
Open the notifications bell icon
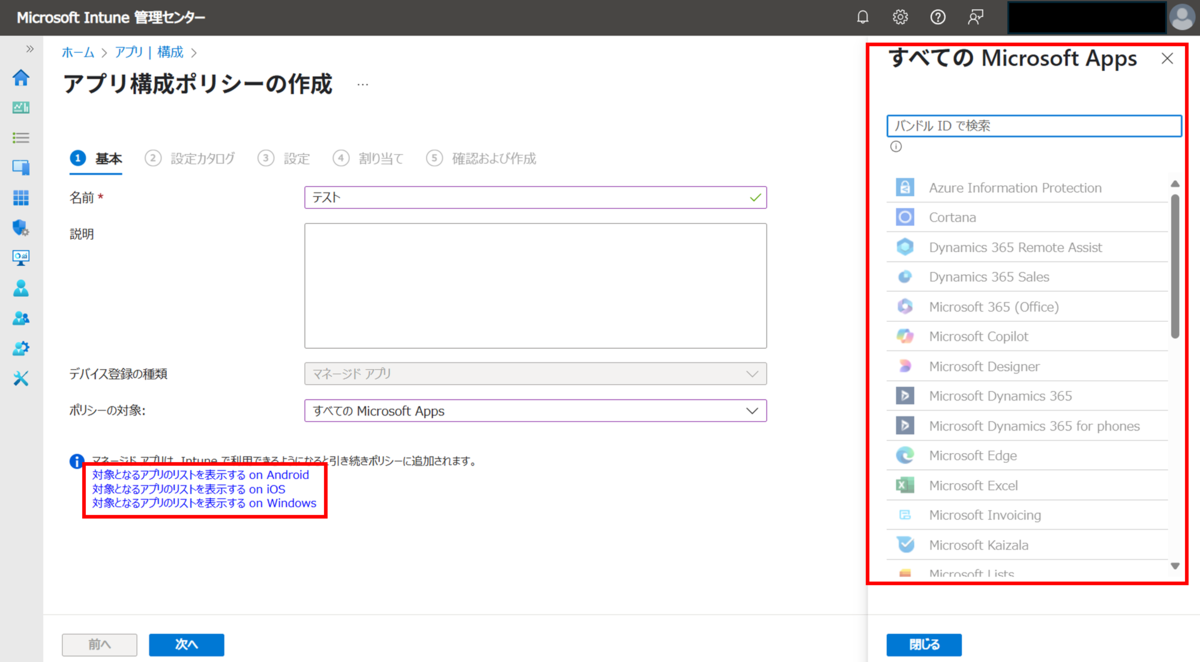click(x=863, y=17)
